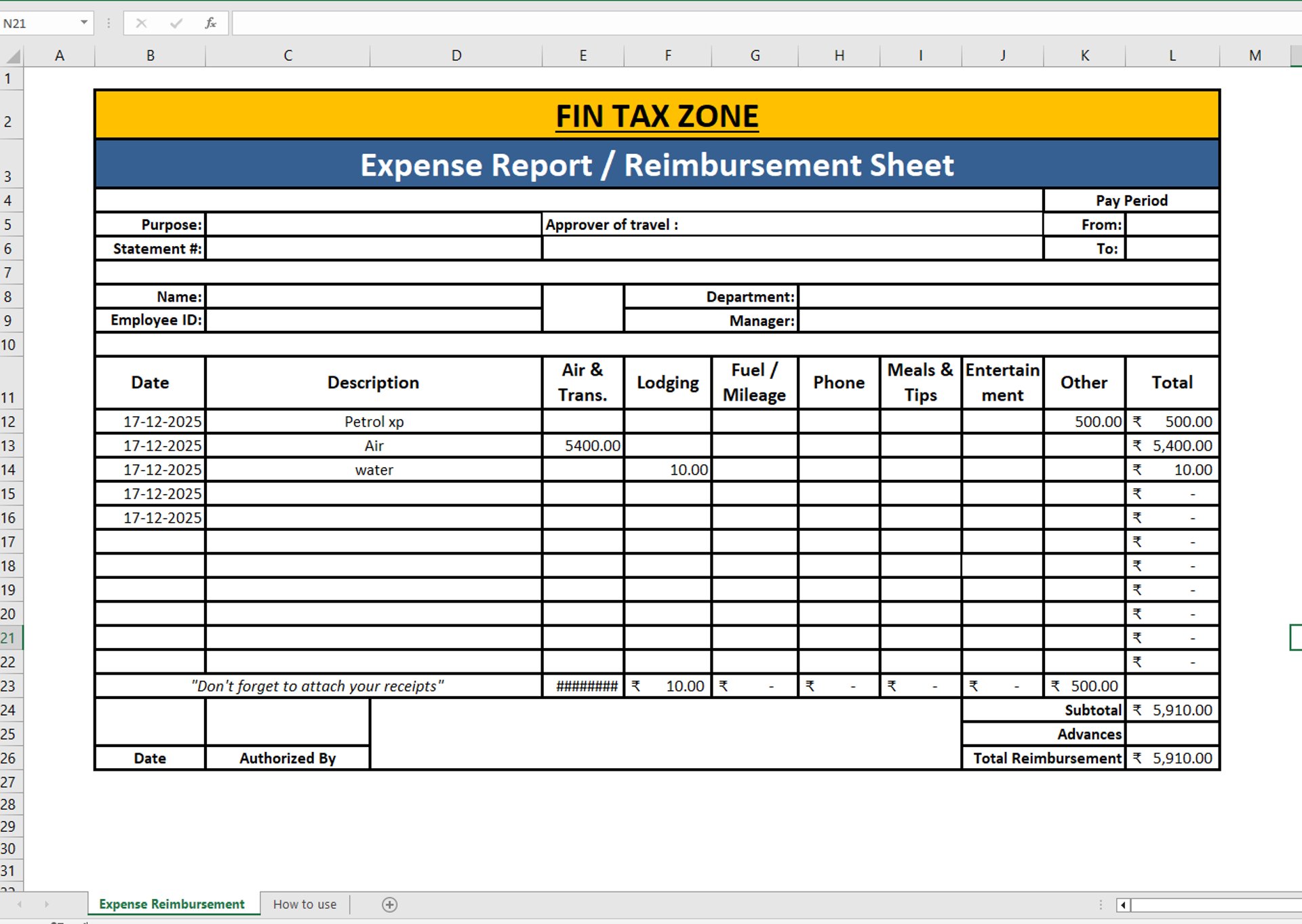Select the 5400.00 Air & Trans. cell
Screen dimensions: 1302x924
tap(583, 445)
